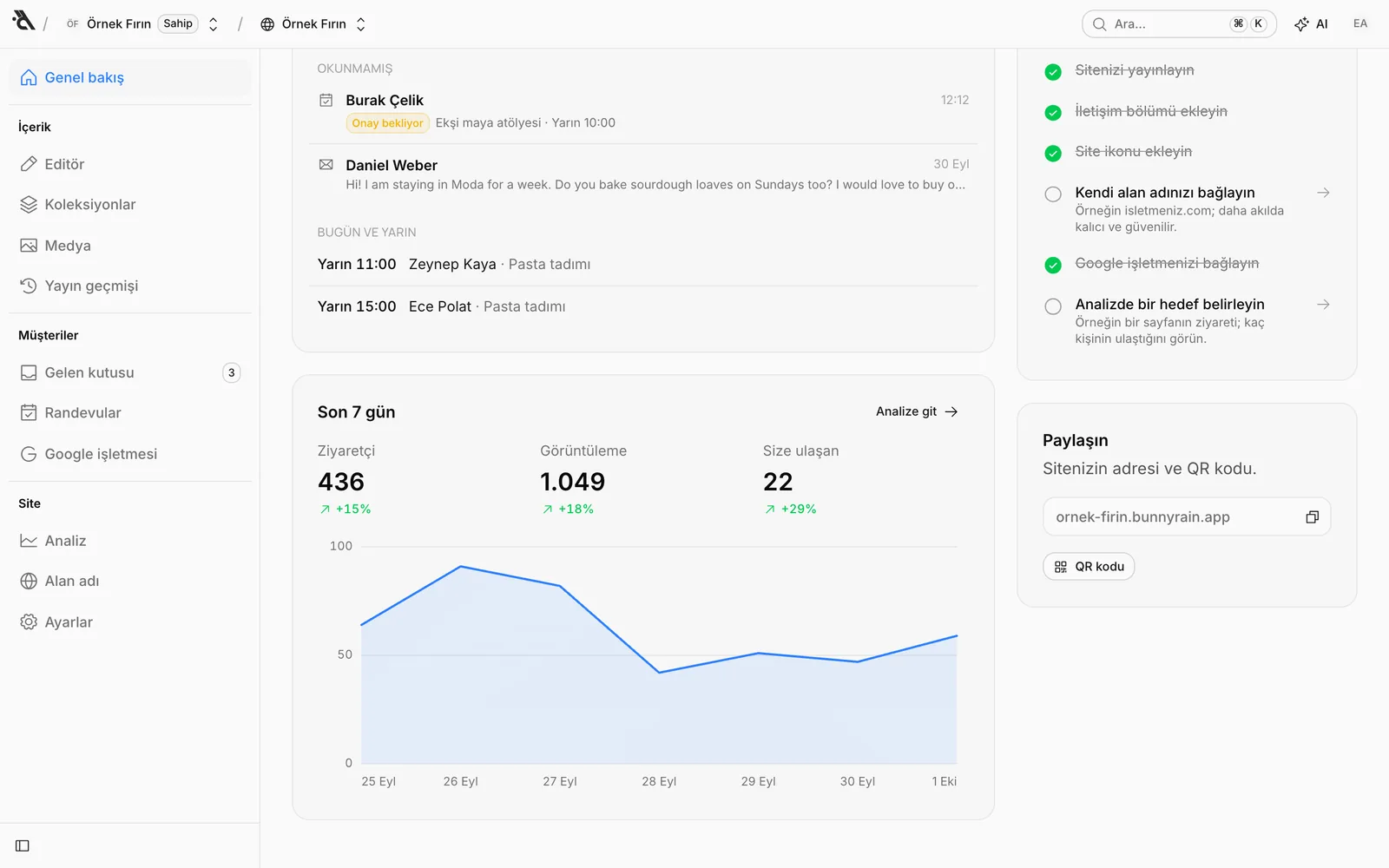This screenshot has height=868, width=1389.
Task: Collapse the sidebar using the bottom panel icon
Action: 23,845
